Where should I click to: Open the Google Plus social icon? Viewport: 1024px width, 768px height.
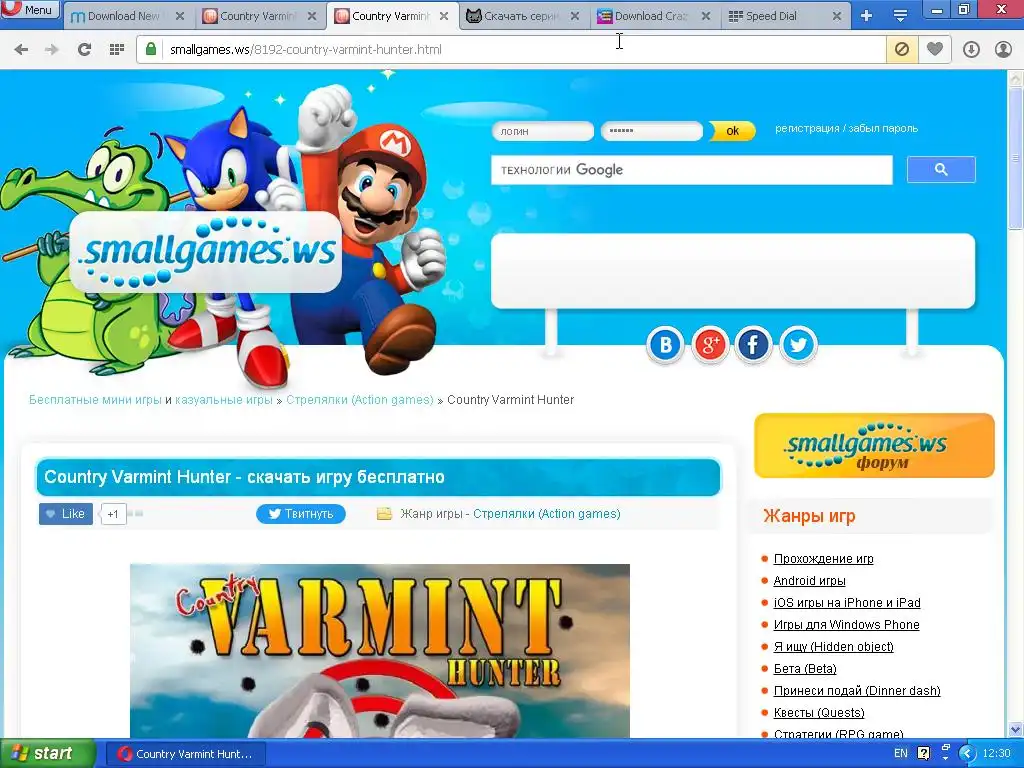point(710,345)
